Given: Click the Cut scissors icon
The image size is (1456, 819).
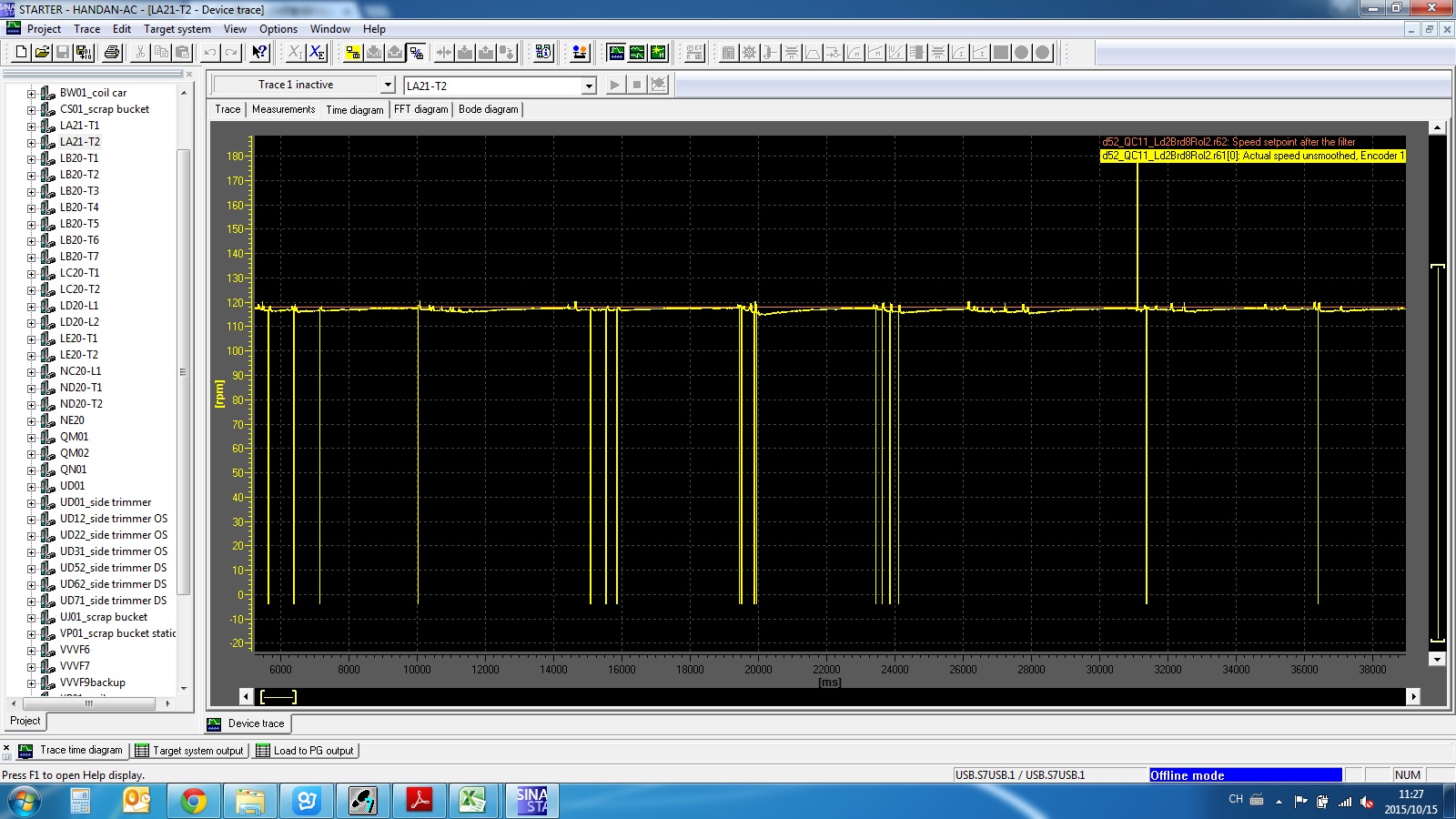Looking at the screenshot, I should click(x=140, y=53).
